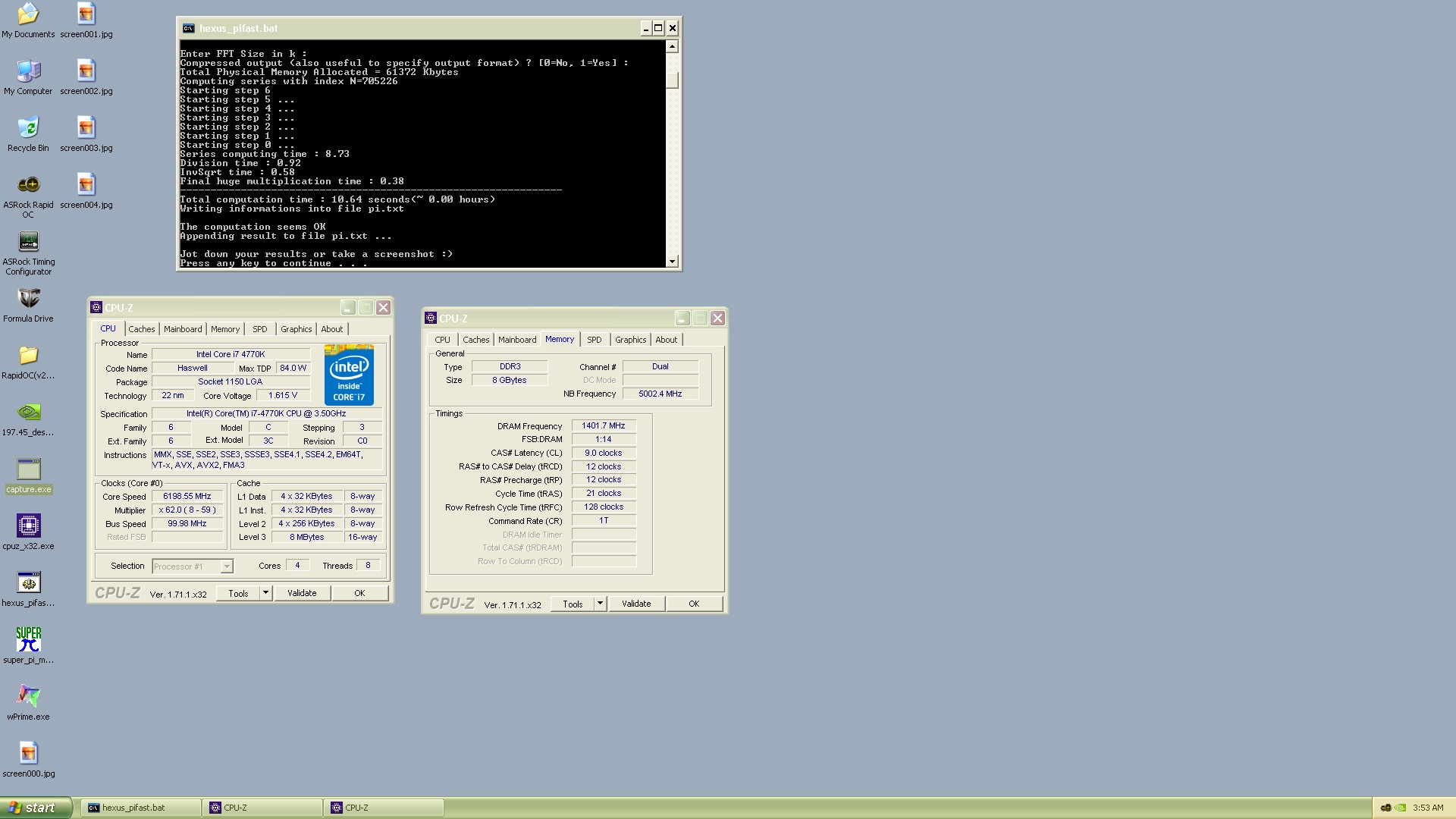Select screen004.jpg file icon
Viewport: 1456px width, 819px height.
86,191
